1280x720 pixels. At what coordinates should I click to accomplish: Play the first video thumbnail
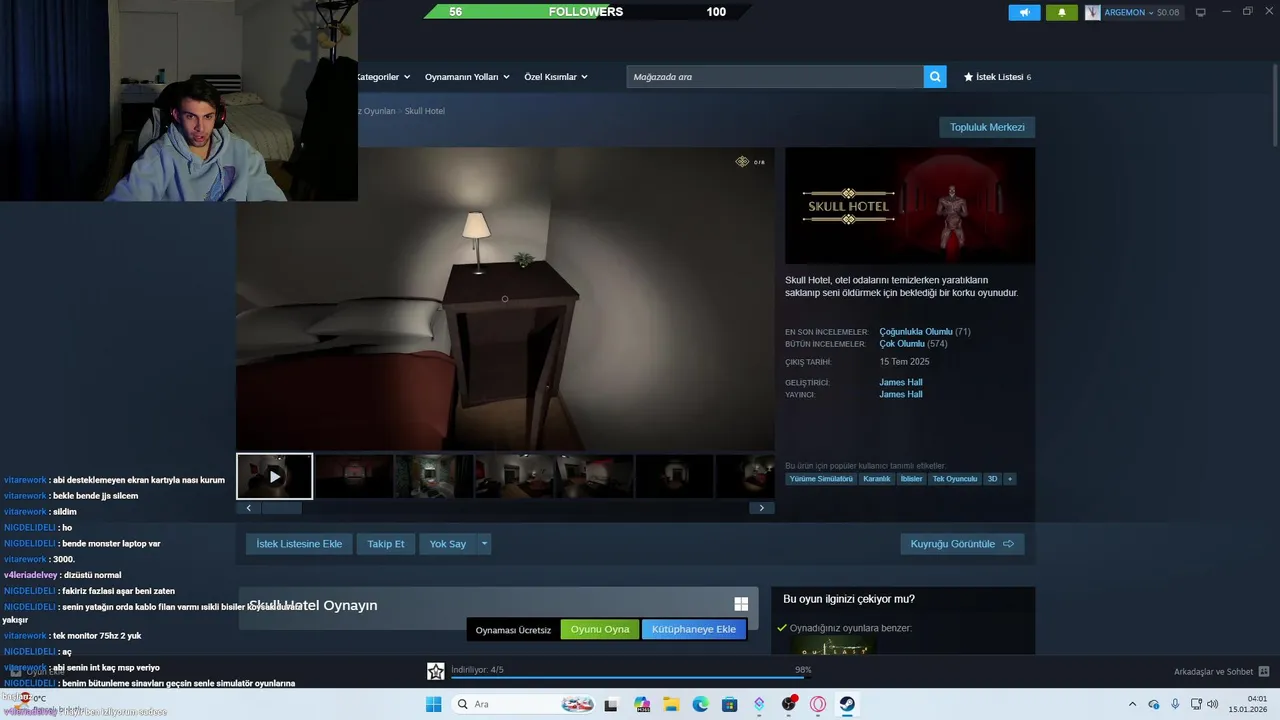tap(275, 476)
